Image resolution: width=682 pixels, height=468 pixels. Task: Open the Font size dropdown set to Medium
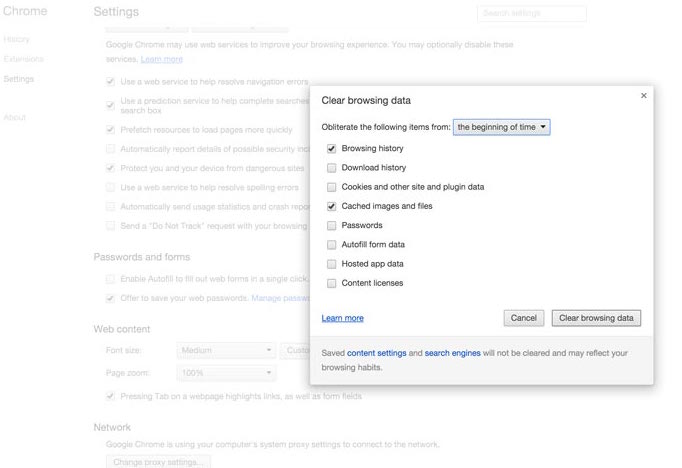click(x=226, y=350)
